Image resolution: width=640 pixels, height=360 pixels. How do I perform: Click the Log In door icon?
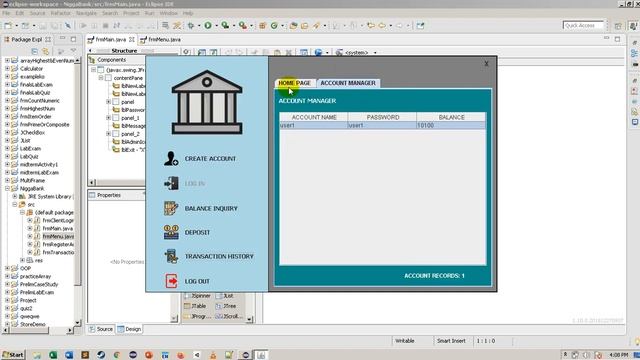point(171,183)
